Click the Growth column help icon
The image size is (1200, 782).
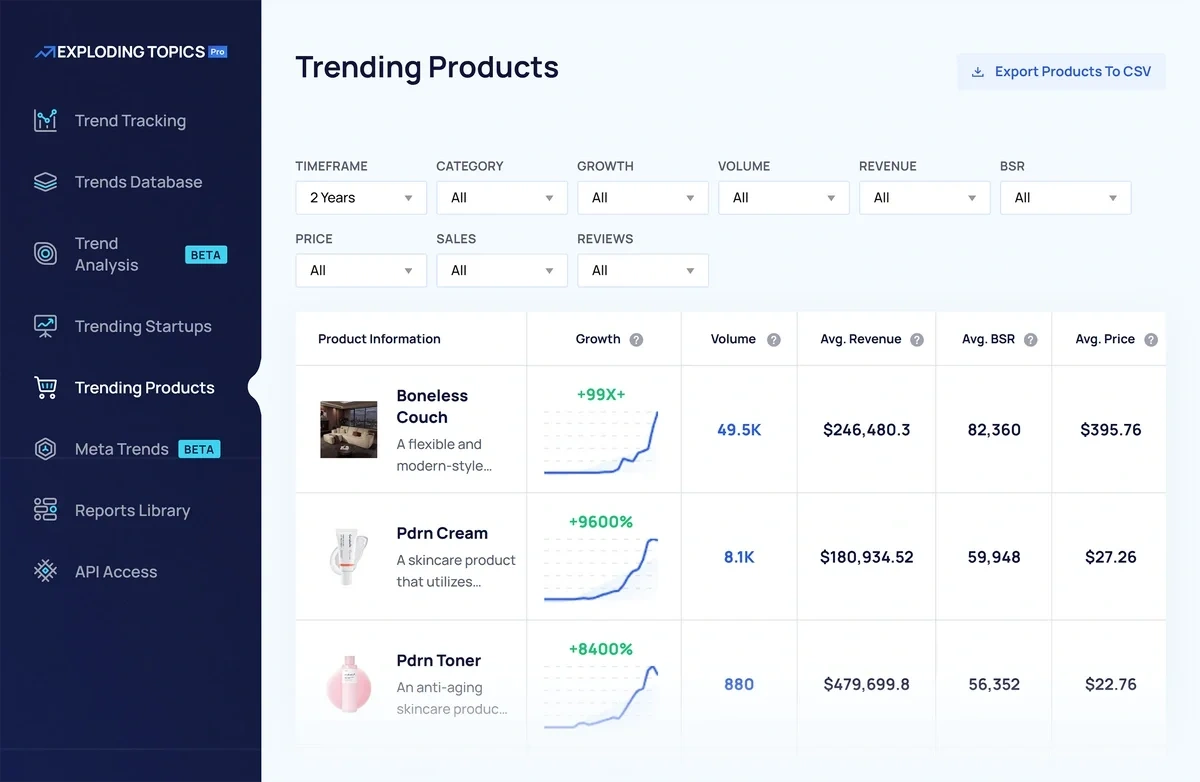[x=638, y=339]
